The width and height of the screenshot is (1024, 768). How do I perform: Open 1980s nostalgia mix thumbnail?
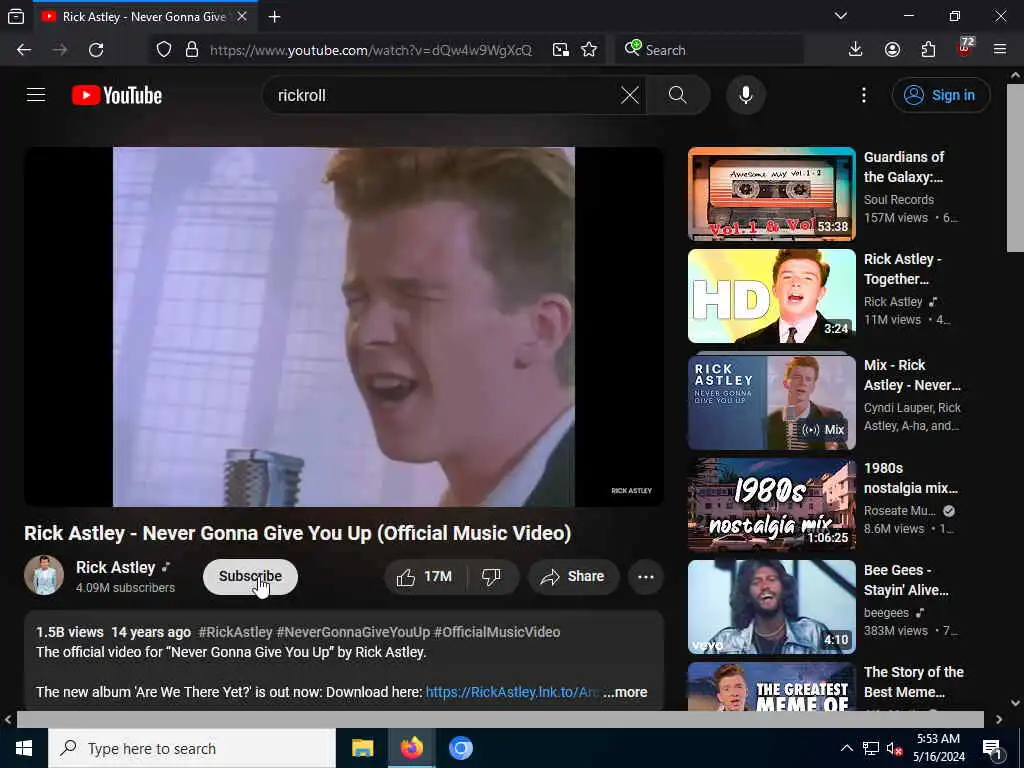[x=771, y=504]
